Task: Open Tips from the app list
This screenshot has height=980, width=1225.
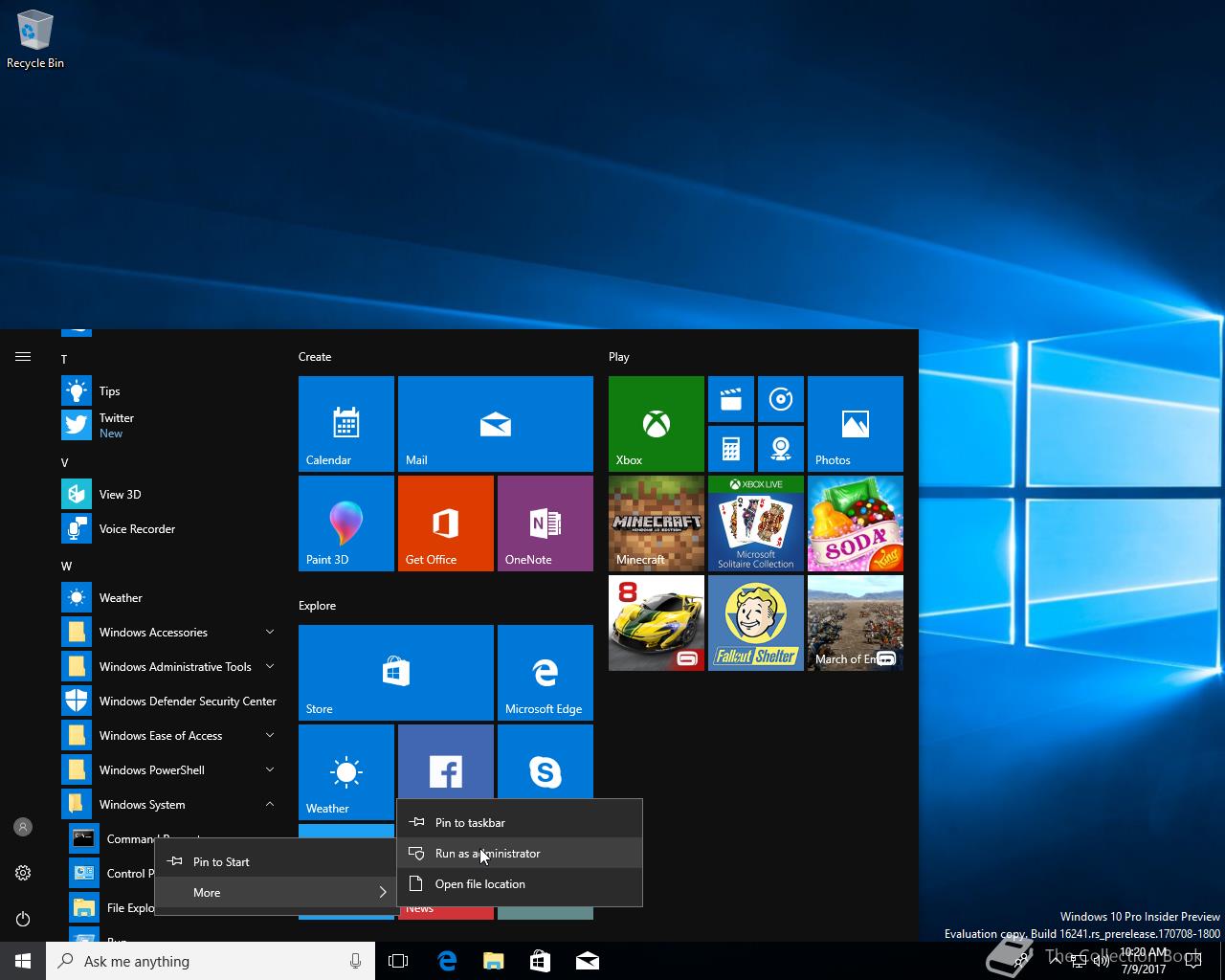Action: click(x=170, y=390)
